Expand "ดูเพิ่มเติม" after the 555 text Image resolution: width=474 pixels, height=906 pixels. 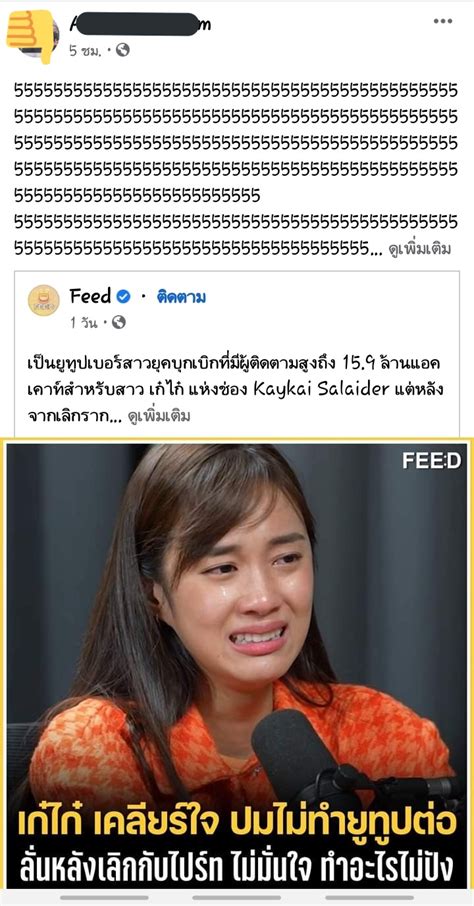click(420, 250)
